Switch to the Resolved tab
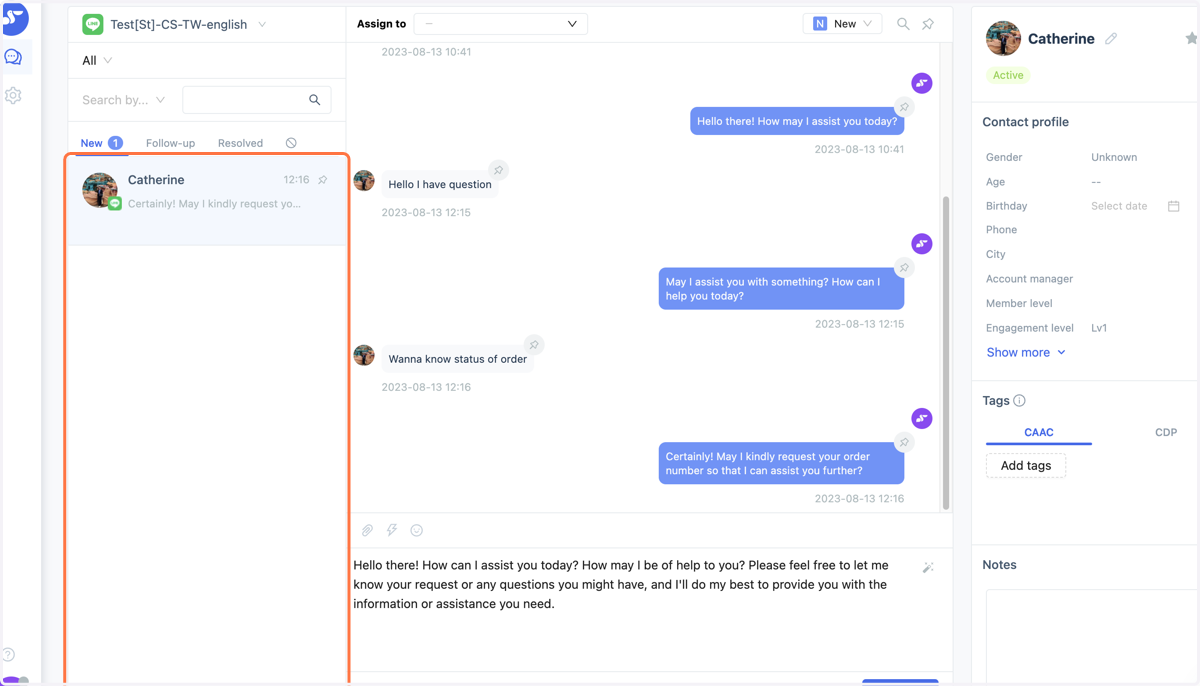This screenshot has width=1200, height=686. (x=240, y=143)
